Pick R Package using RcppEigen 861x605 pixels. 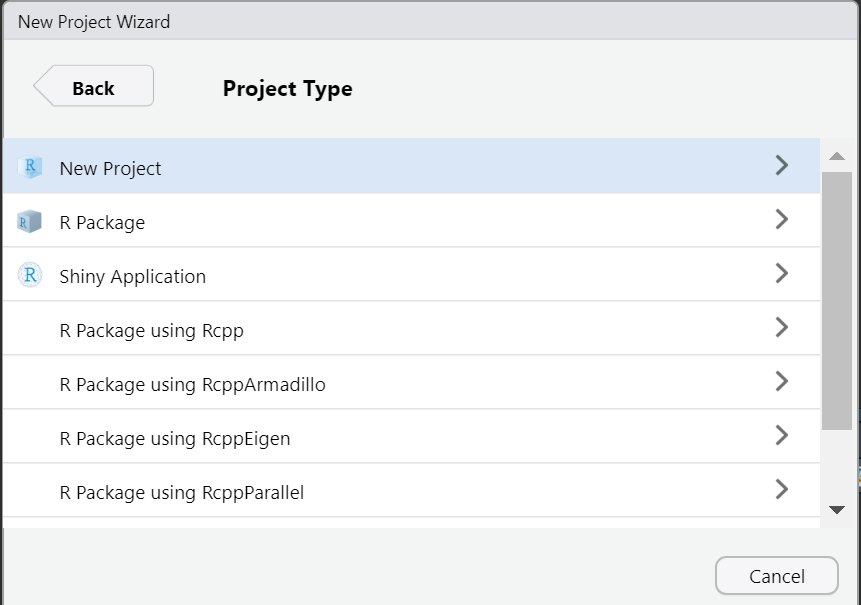(411, 436)
